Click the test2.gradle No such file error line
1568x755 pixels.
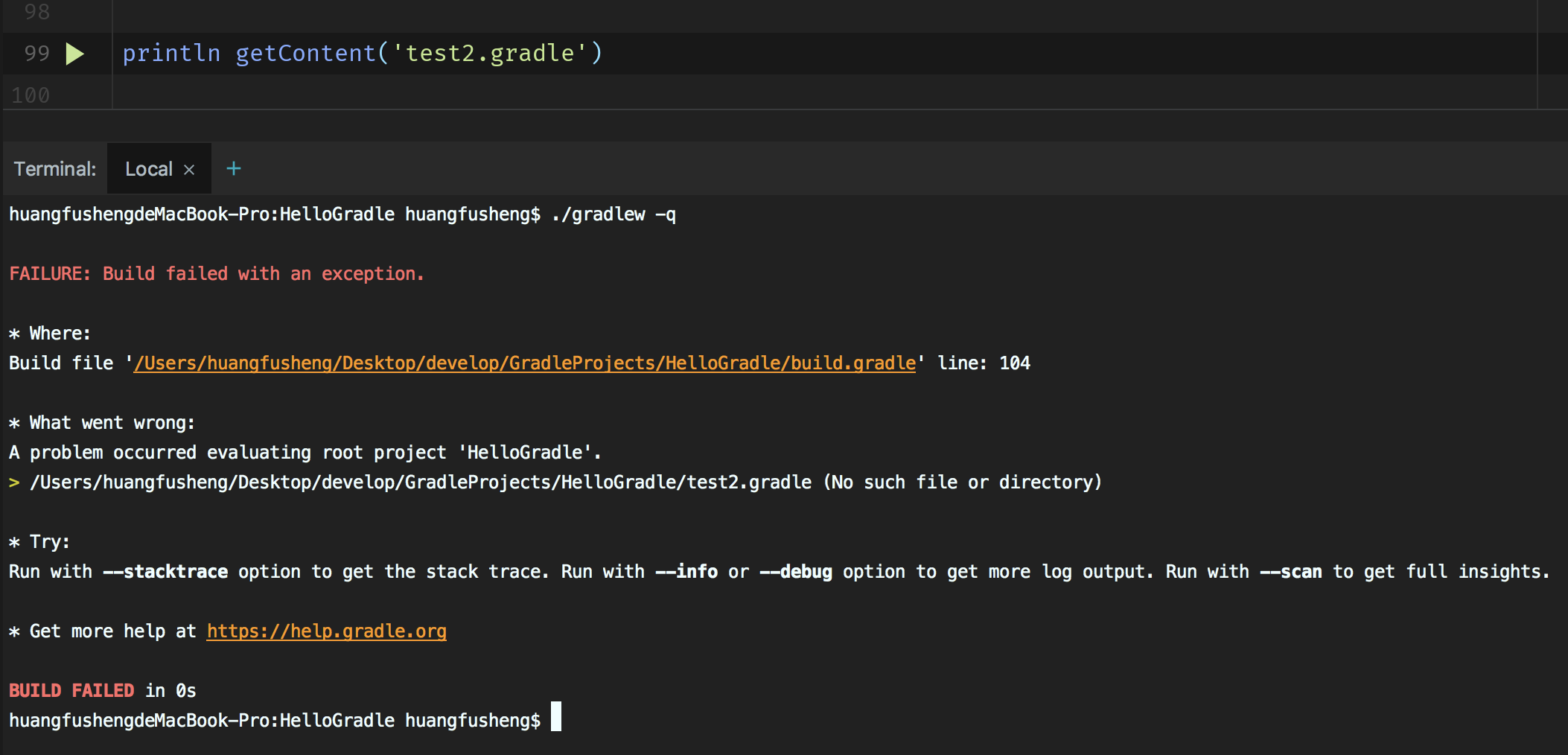[x=555, y=482]
